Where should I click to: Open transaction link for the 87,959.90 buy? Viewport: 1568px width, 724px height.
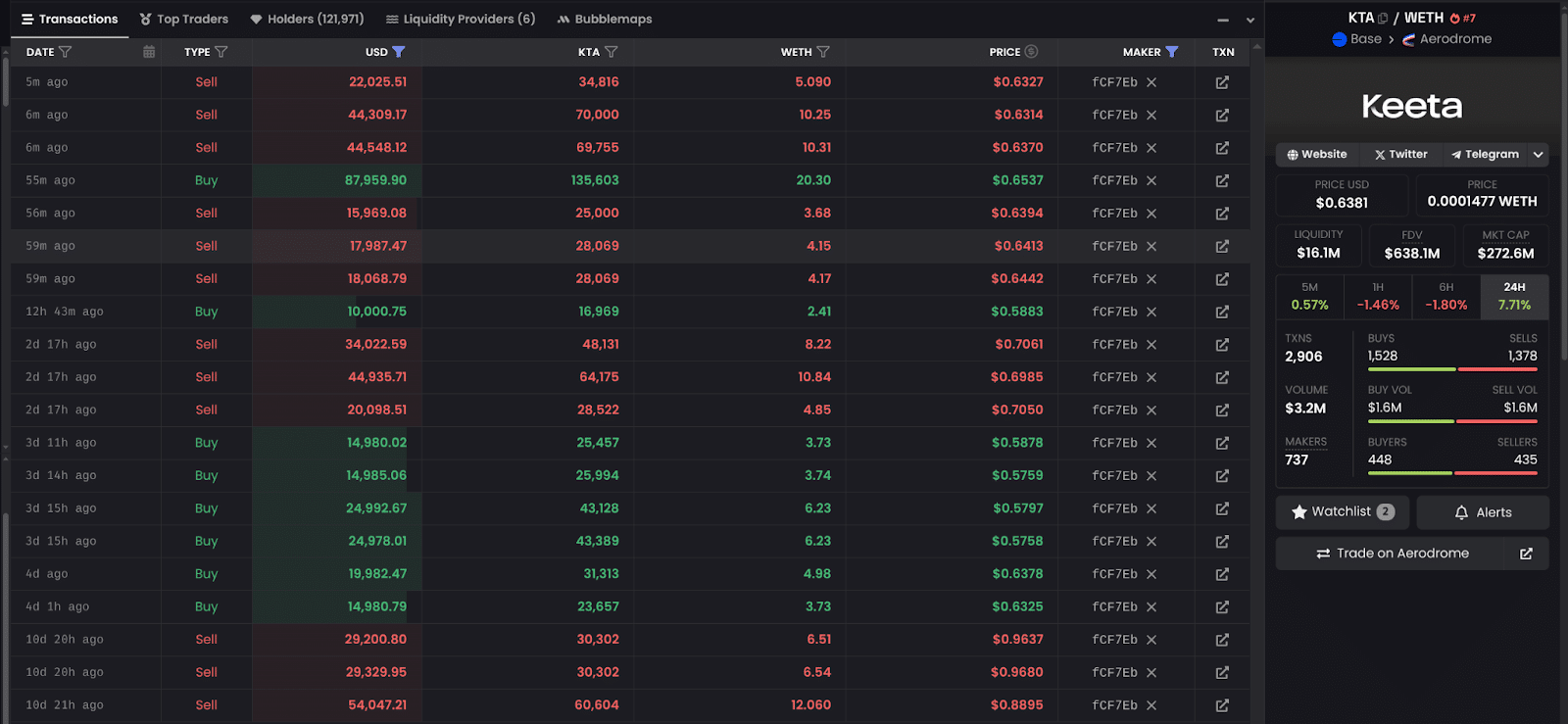coord(1222,180)
